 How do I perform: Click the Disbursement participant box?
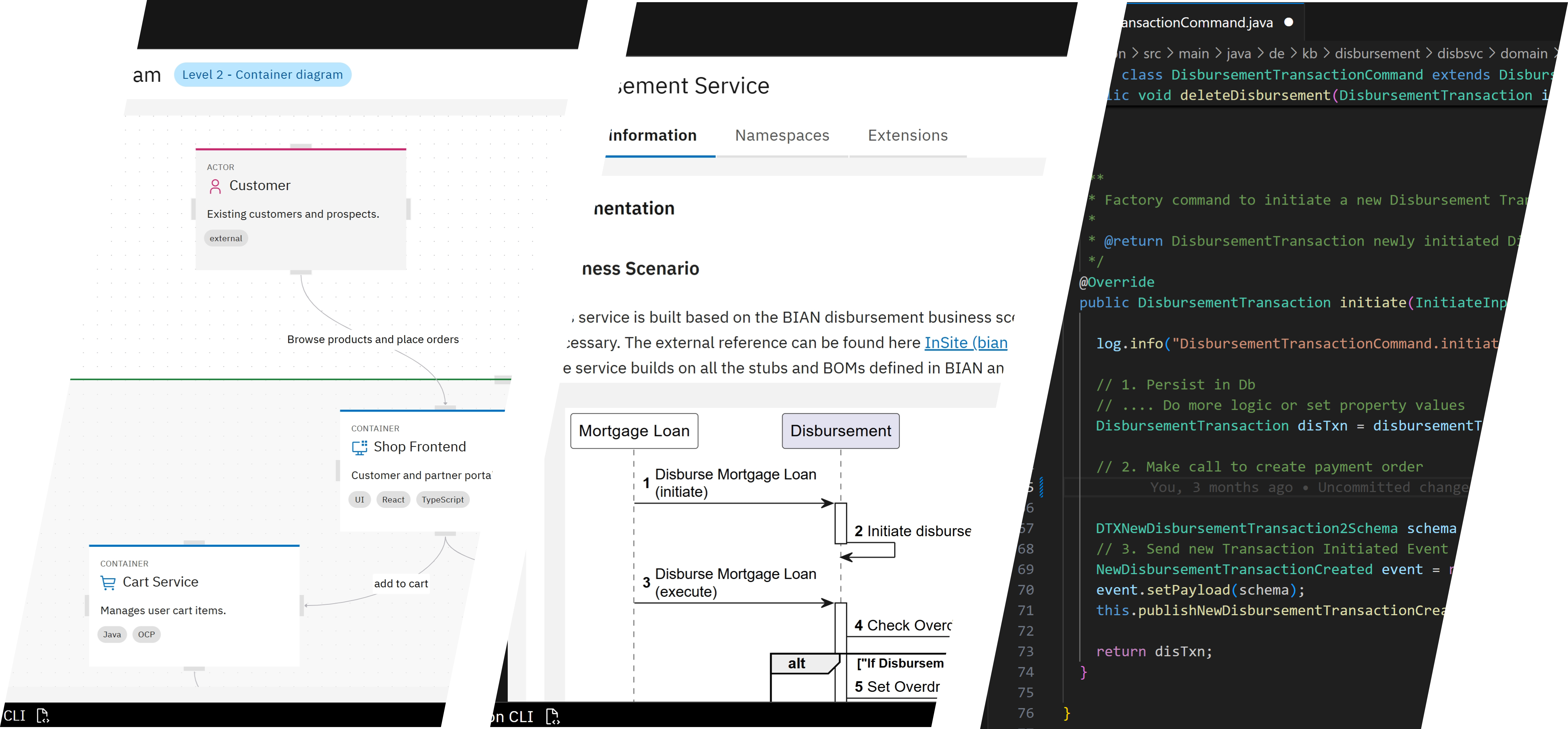pos(841,431)
